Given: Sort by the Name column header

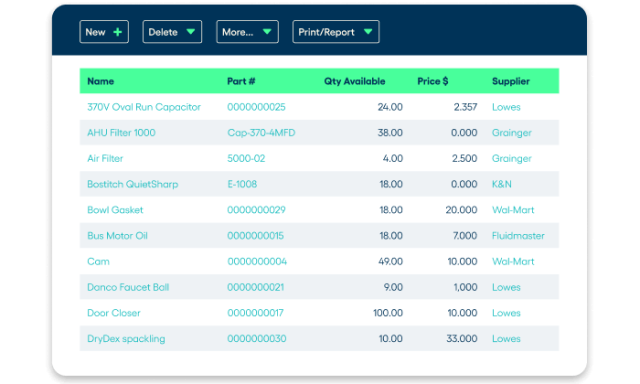Looking at the screenshot, I should (x=100, y=81).
